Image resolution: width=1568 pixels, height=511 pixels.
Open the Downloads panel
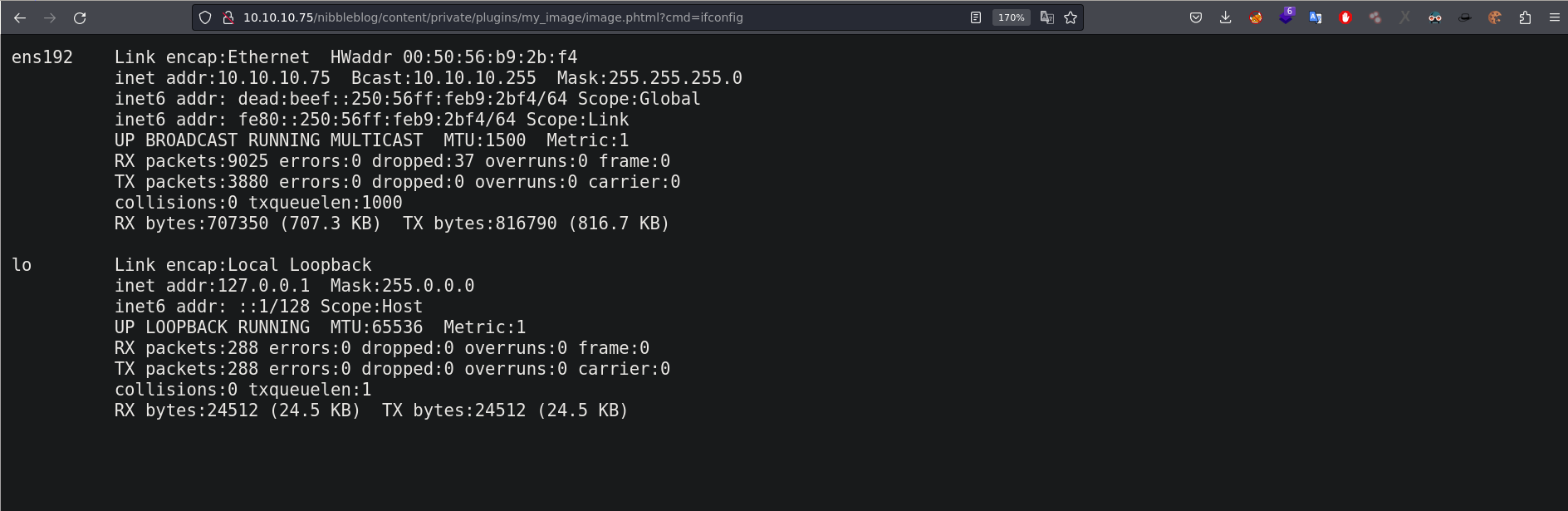(x=1226, y=17)
